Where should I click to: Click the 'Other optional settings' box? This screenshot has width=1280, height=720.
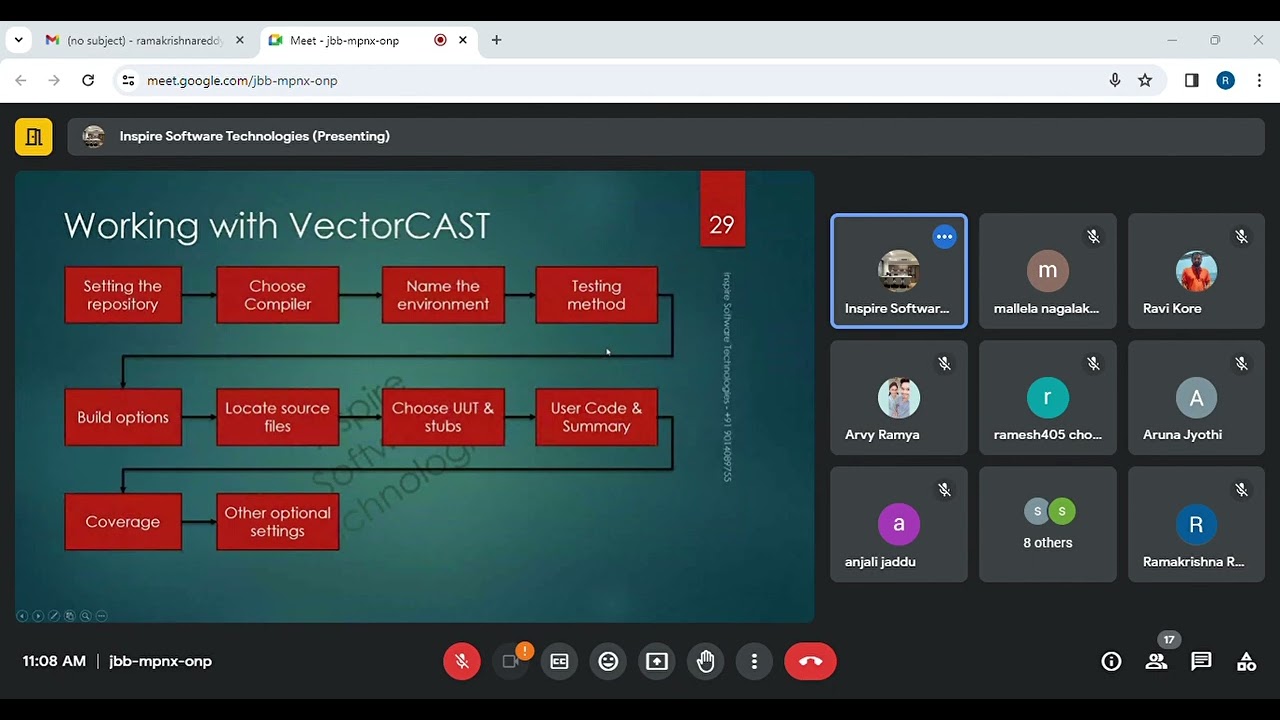pyautogui.click(x=278, y=521)
